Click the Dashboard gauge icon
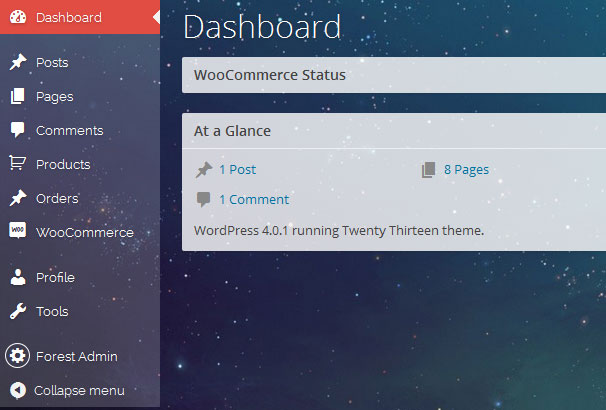Viewport: 606px width, 410px height. [x=18, y=17]
